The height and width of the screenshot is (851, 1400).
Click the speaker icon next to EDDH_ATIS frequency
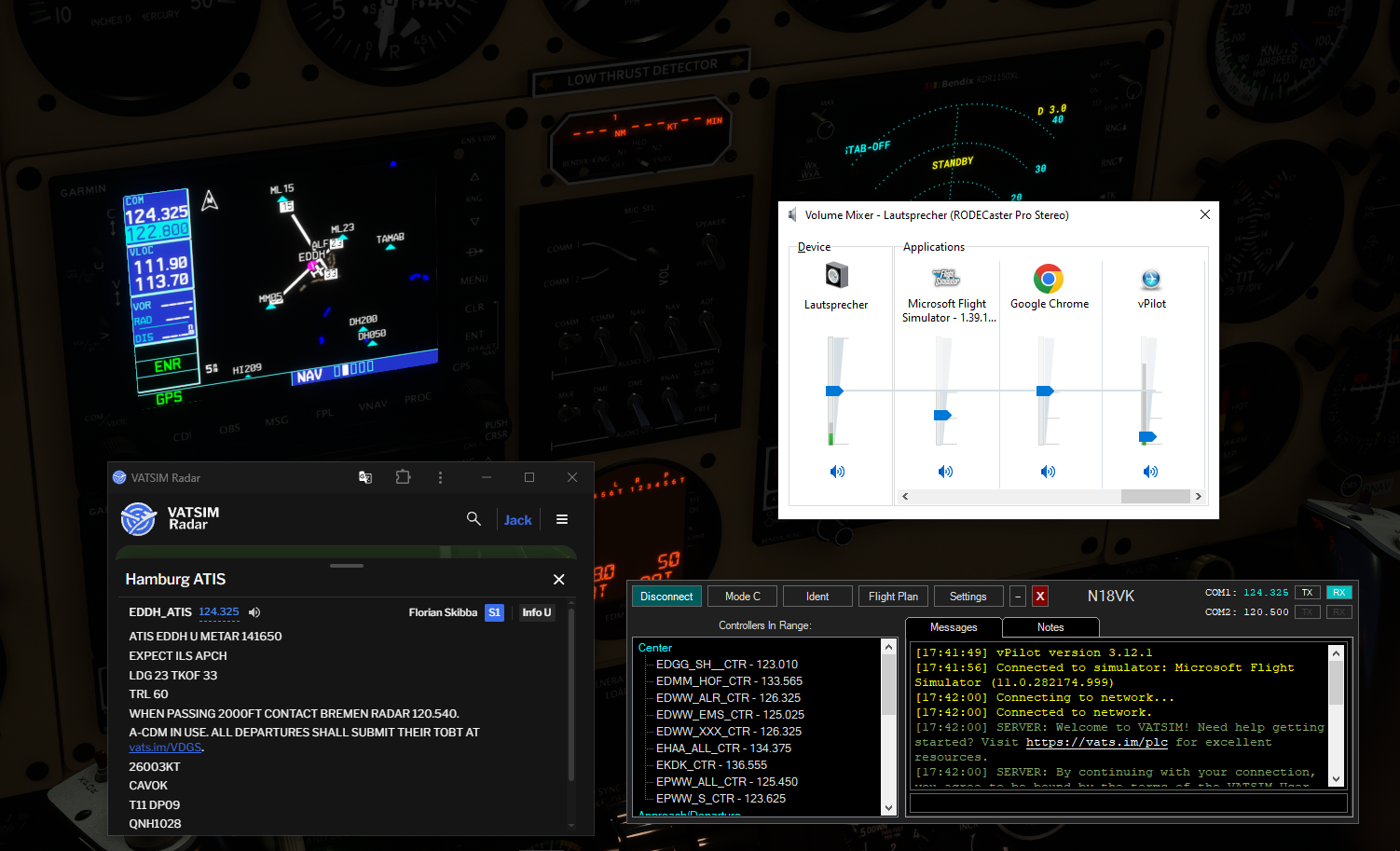[254, 612]
